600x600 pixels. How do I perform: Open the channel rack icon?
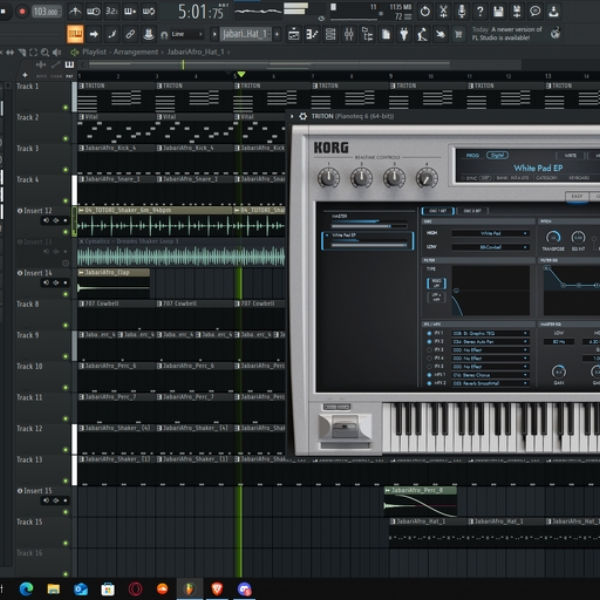(x=330, y=34)
